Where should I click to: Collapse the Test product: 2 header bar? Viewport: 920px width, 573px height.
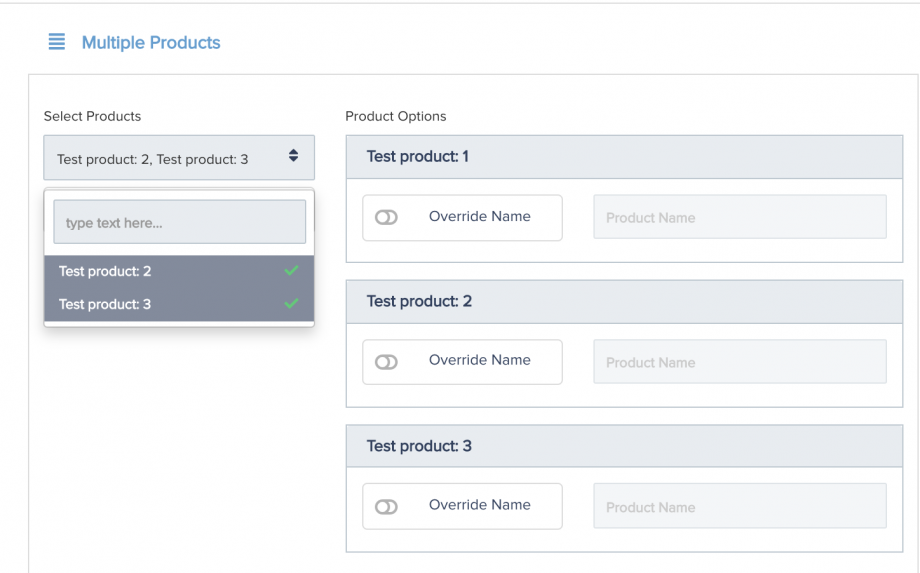coord(624,301)
